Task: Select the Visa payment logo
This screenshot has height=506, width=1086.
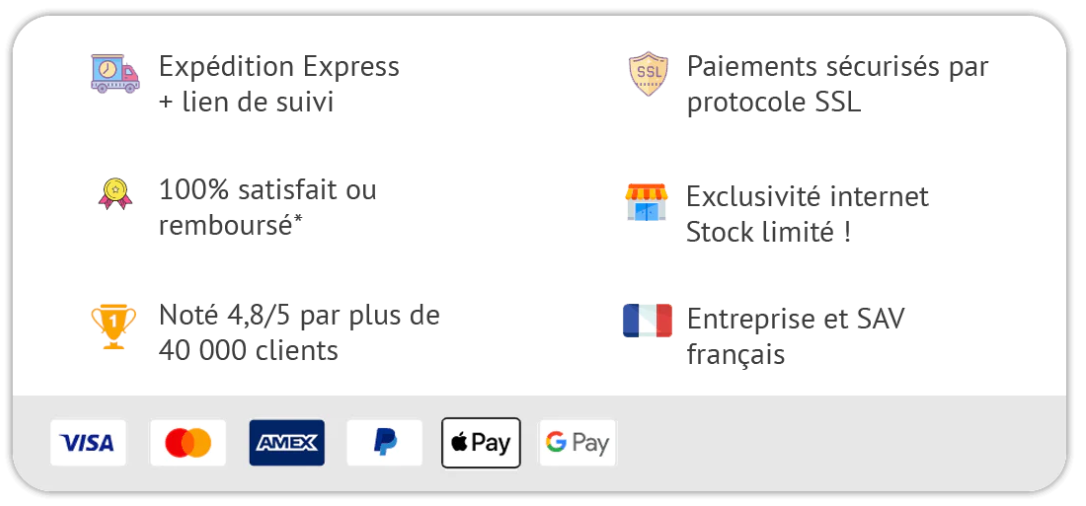Action: pos(88,443)
